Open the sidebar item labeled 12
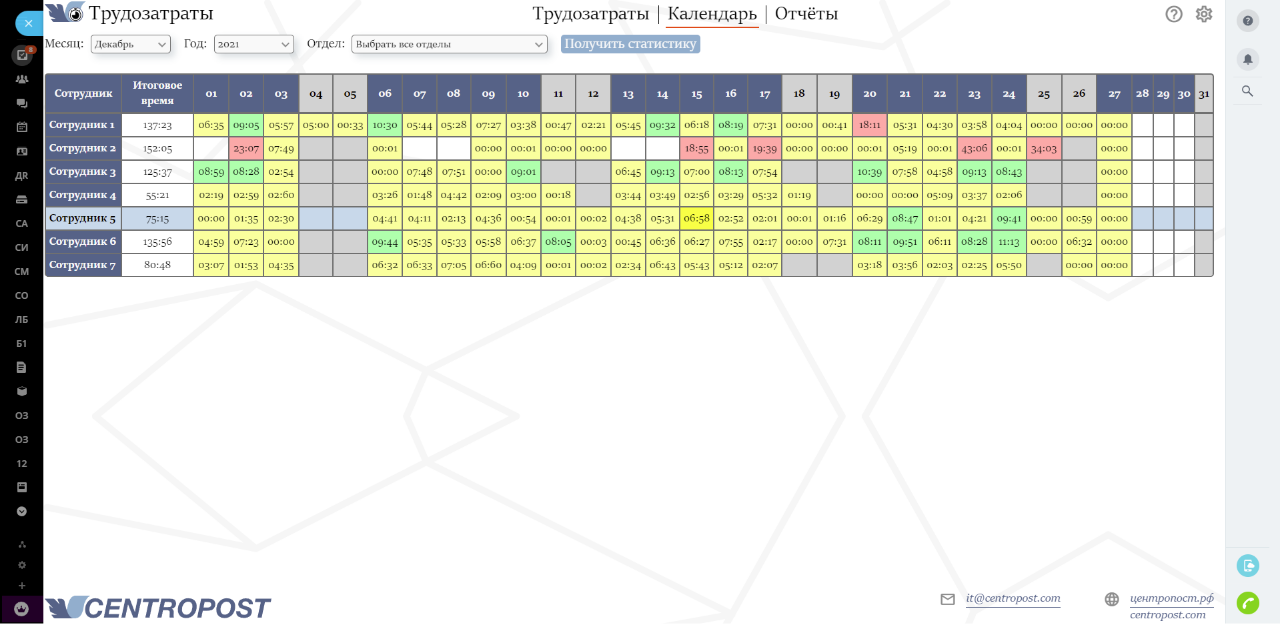Image resolution: width=1280 pixels, height=624 pixels. 22,463
